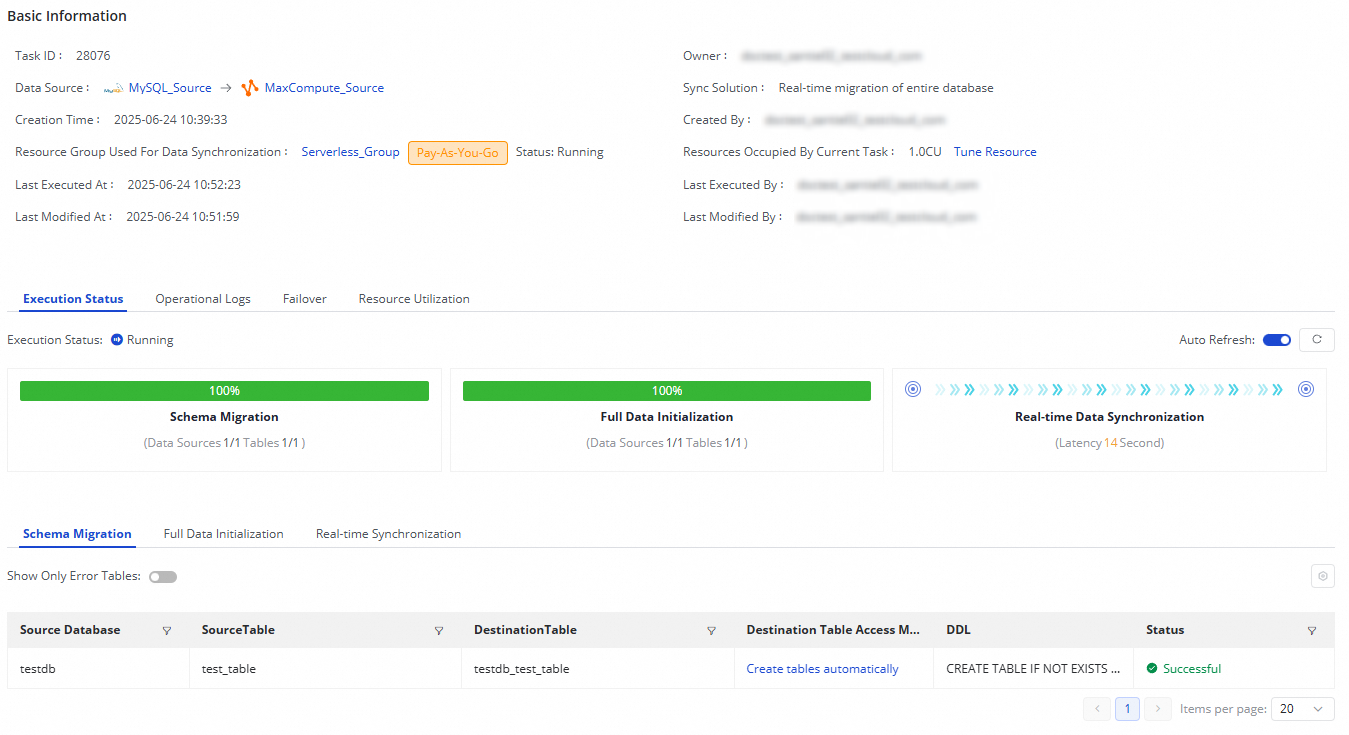Click Destination Table Access column header
The width and height of the screenshot is (1349, 735).
point(833,630)
